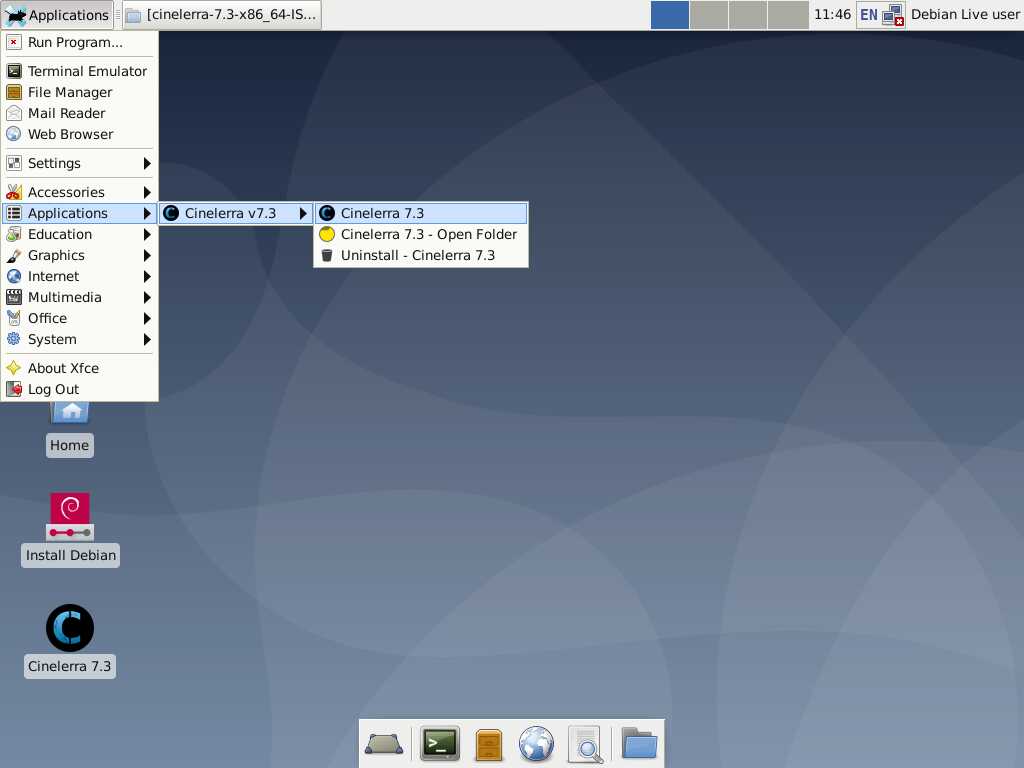
Task: Expand the Accessories submenu
Action: point(79,192)
